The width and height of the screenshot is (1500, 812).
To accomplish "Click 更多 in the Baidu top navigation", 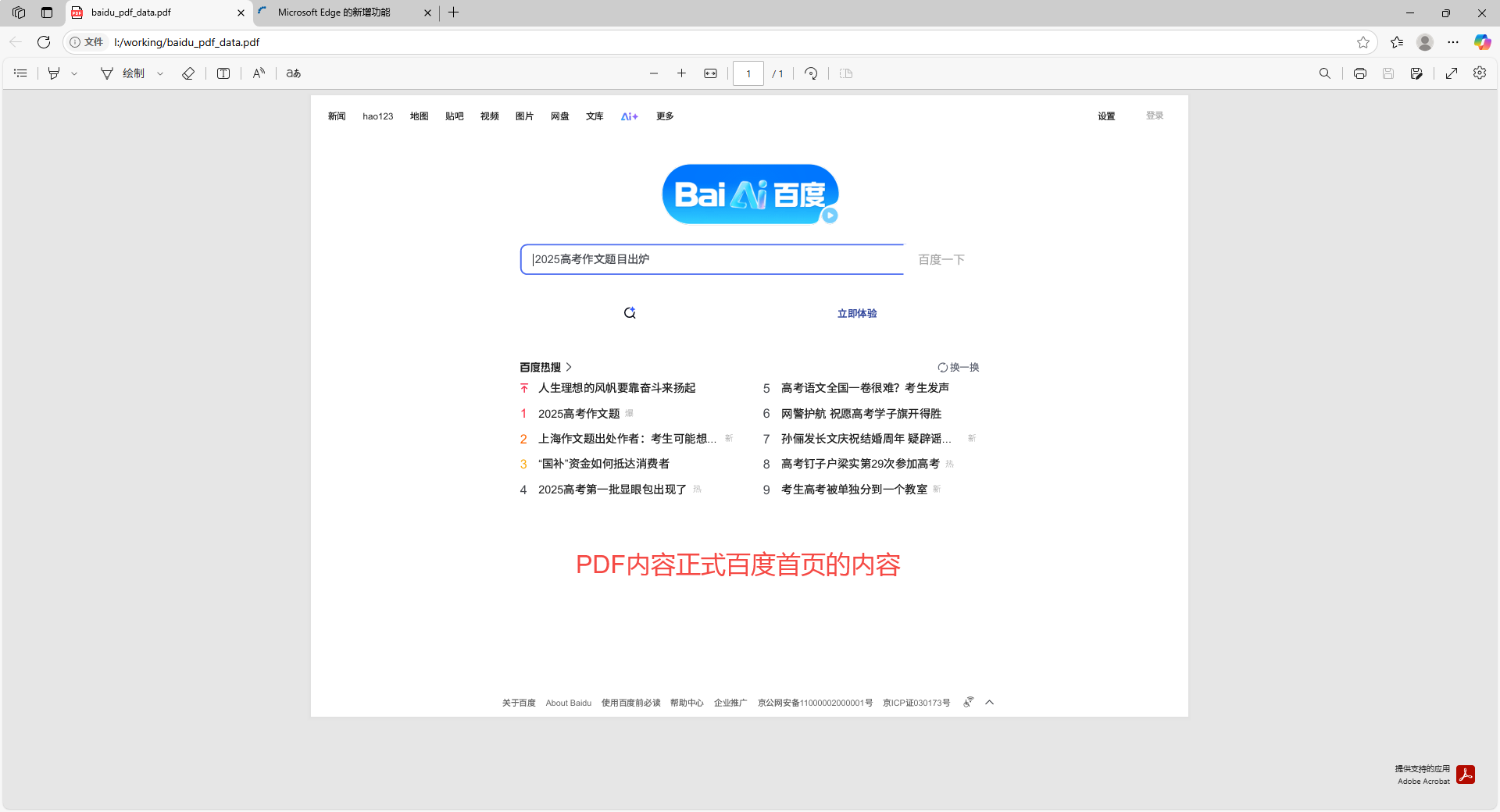I will [x=665, y=116].
